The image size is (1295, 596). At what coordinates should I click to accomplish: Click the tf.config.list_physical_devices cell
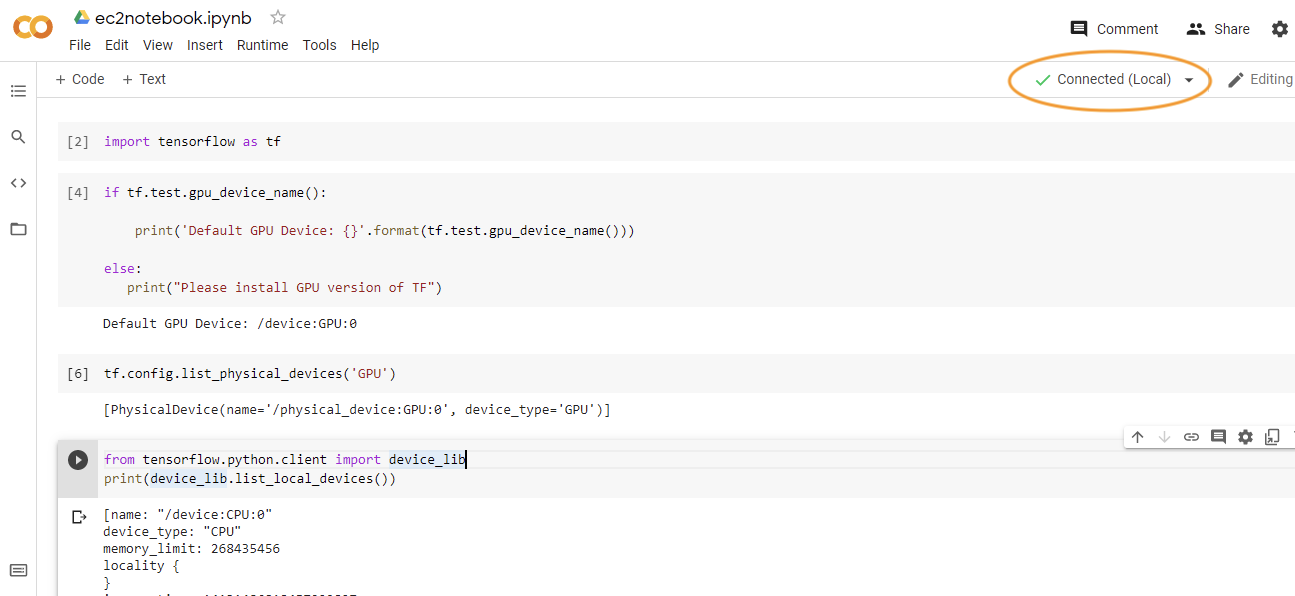(x=250, y=374)
